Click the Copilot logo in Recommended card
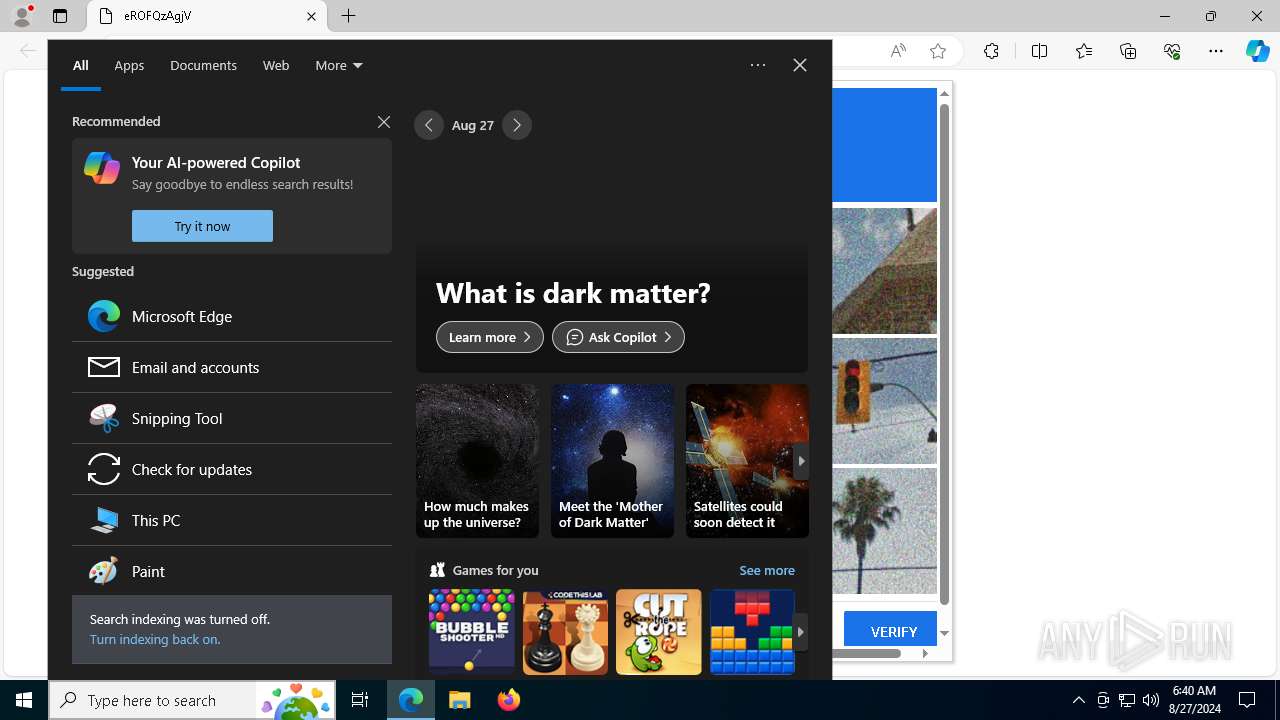This screenshot has height=720, width=1280. click(102, 168)
